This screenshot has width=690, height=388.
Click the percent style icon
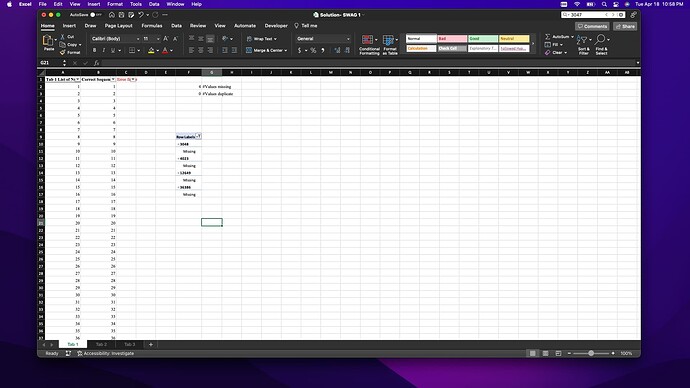point(313,51)
